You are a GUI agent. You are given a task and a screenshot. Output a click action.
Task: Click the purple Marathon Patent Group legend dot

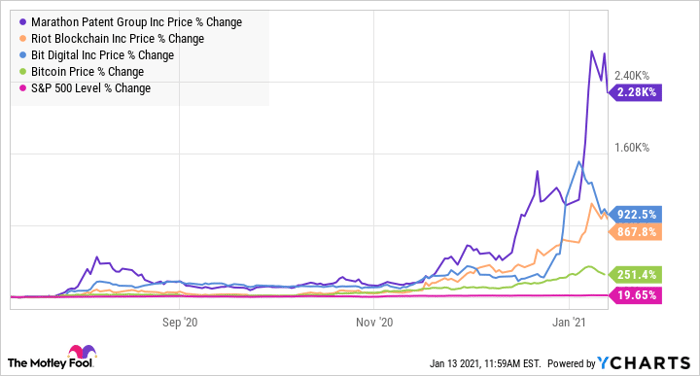[x=23, y=22]
